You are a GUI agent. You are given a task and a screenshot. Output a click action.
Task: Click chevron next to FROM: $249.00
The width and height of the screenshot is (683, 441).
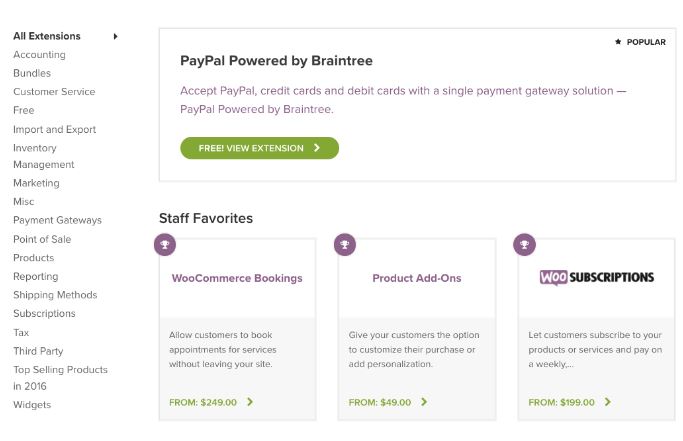coord(250,402)
